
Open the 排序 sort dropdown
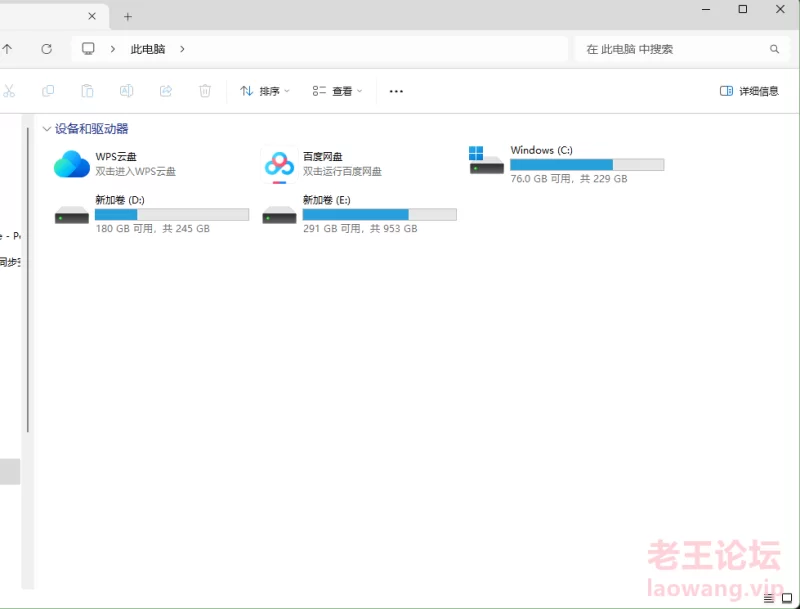point(265,91)
